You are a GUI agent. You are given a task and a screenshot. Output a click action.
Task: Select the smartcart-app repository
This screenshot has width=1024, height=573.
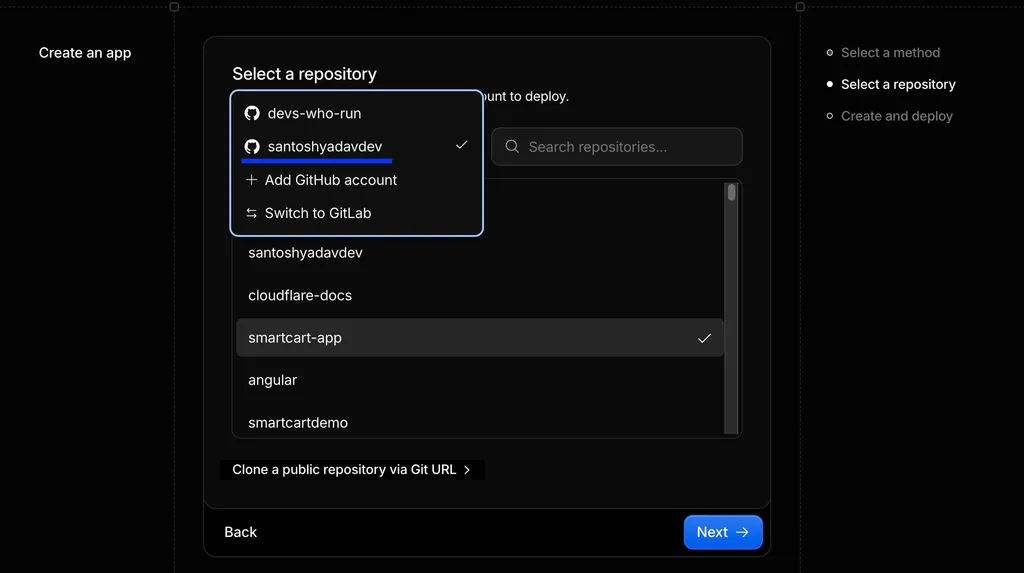coord(479,338)
